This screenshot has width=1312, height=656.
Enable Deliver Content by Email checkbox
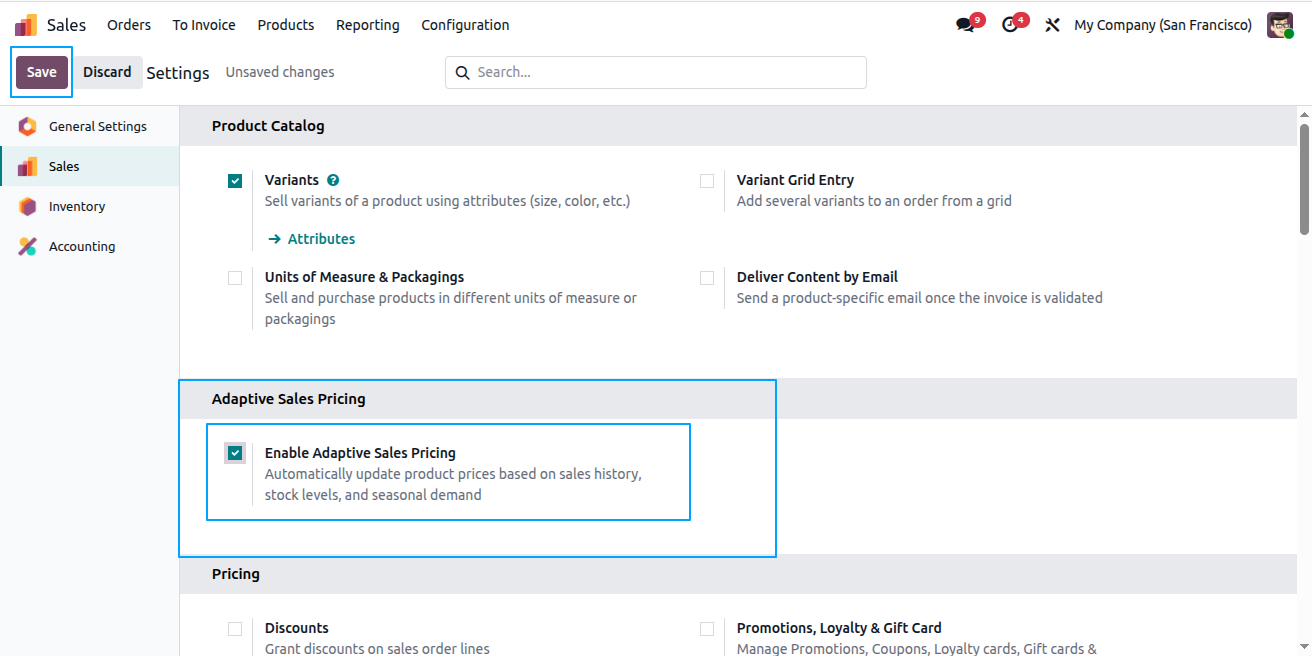(707, 278)
